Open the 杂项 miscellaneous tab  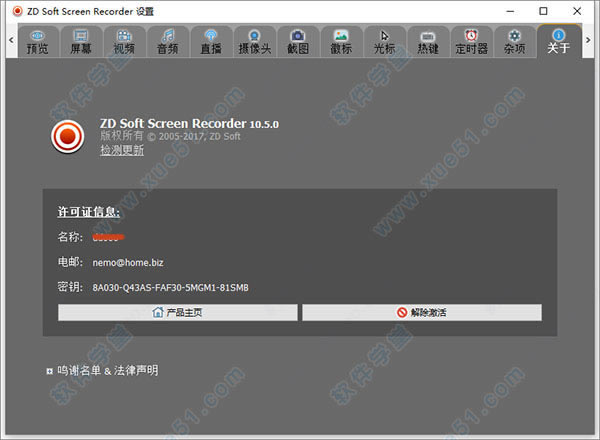click(x=515, y=42)
